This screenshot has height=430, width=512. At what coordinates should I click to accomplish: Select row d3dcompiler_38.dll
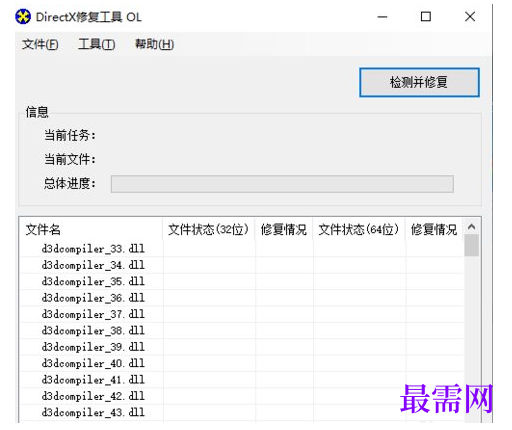coord(241,330)
